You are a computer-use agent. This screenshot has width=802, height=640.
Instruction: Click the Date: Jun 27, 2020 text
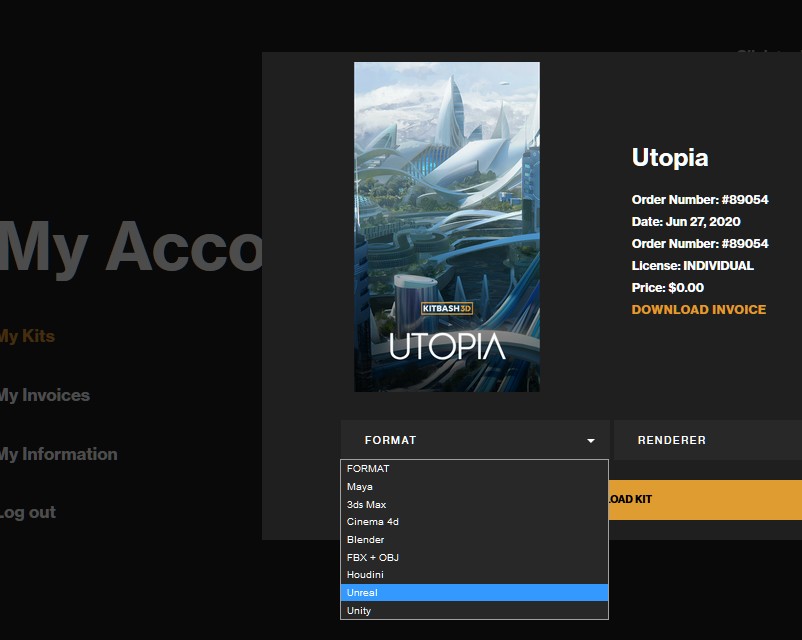tap(686, 222)
